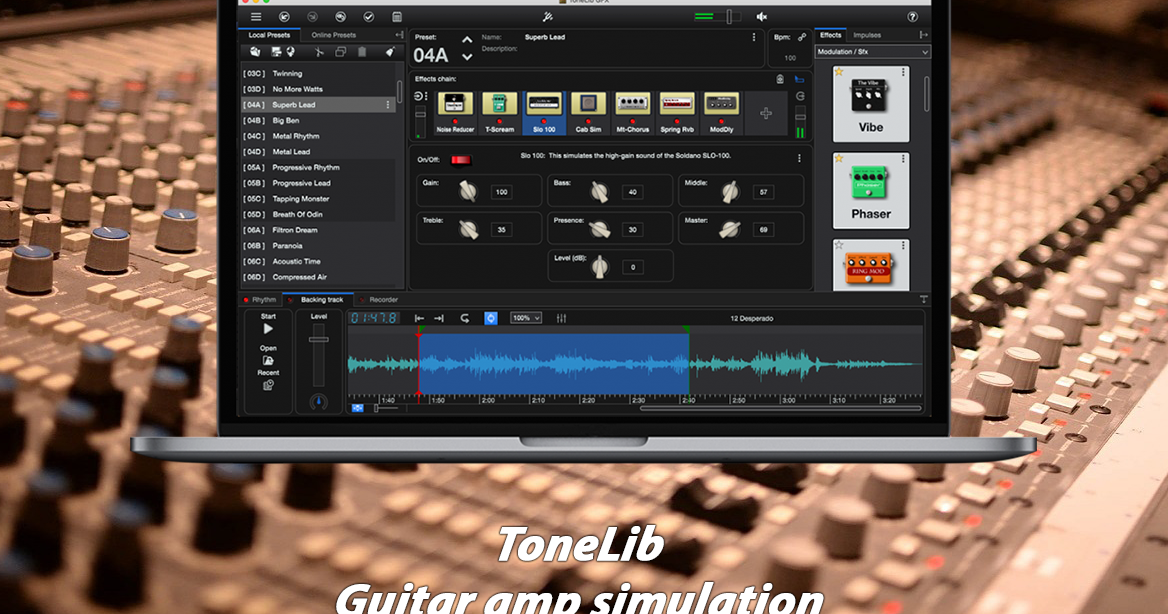The width and height of the screenshot is (1168, 614).
Task: Toggle Slo 100 On/Off red switch
Action: pyautogui.click(x=461, y=160)
